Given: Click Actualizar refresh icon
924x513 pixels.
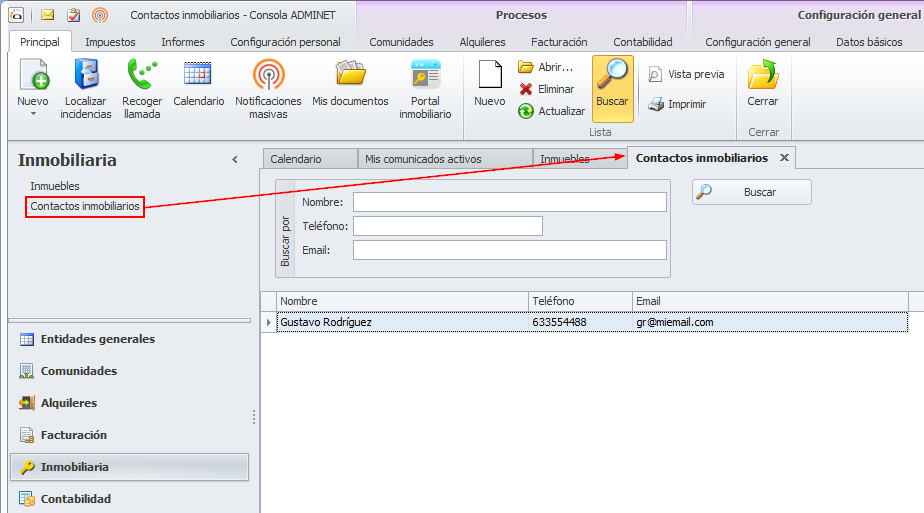Looking at the screenshot, I should (x=526, y=111).
